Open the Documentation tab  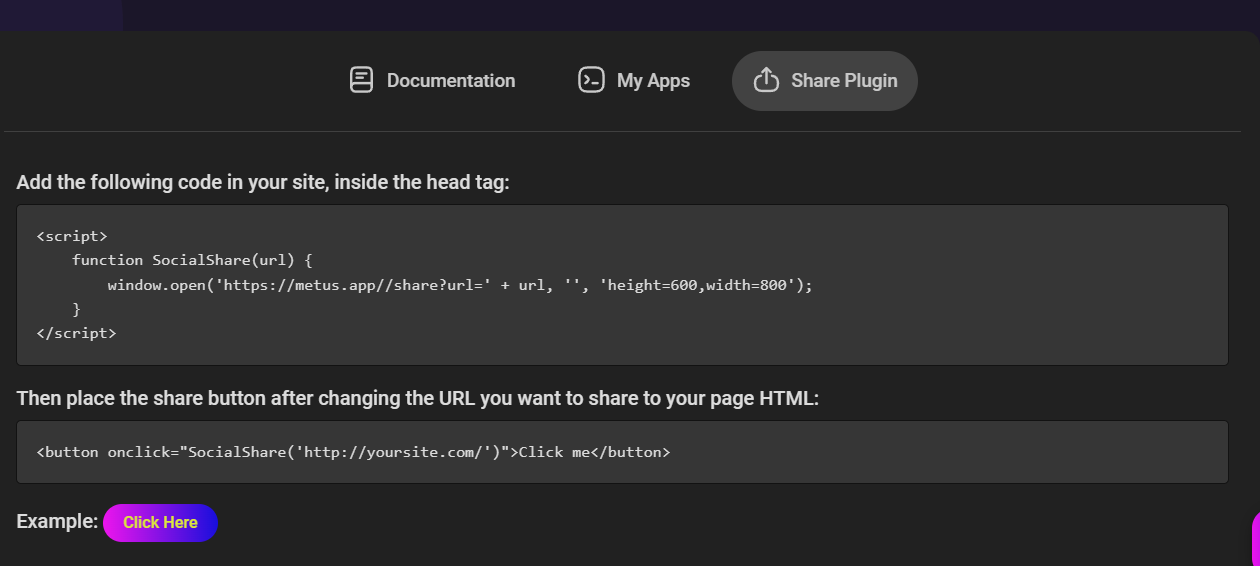point(450,81)
